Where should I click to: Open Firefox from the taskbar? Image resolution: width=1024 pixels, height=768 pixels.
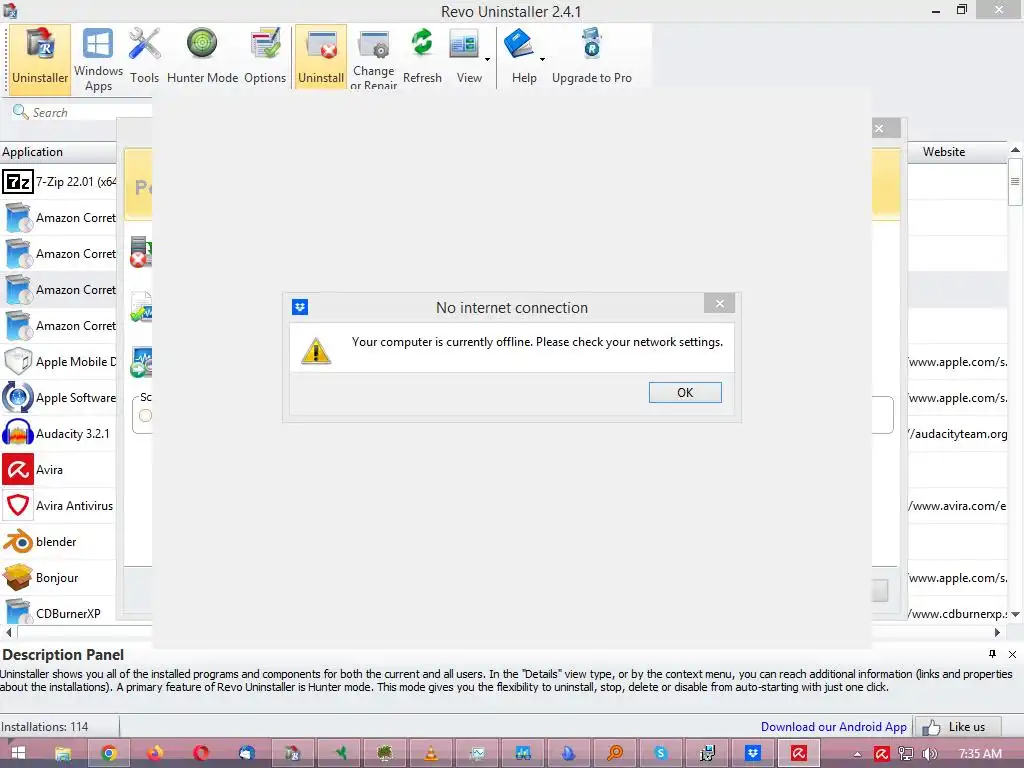155,753
